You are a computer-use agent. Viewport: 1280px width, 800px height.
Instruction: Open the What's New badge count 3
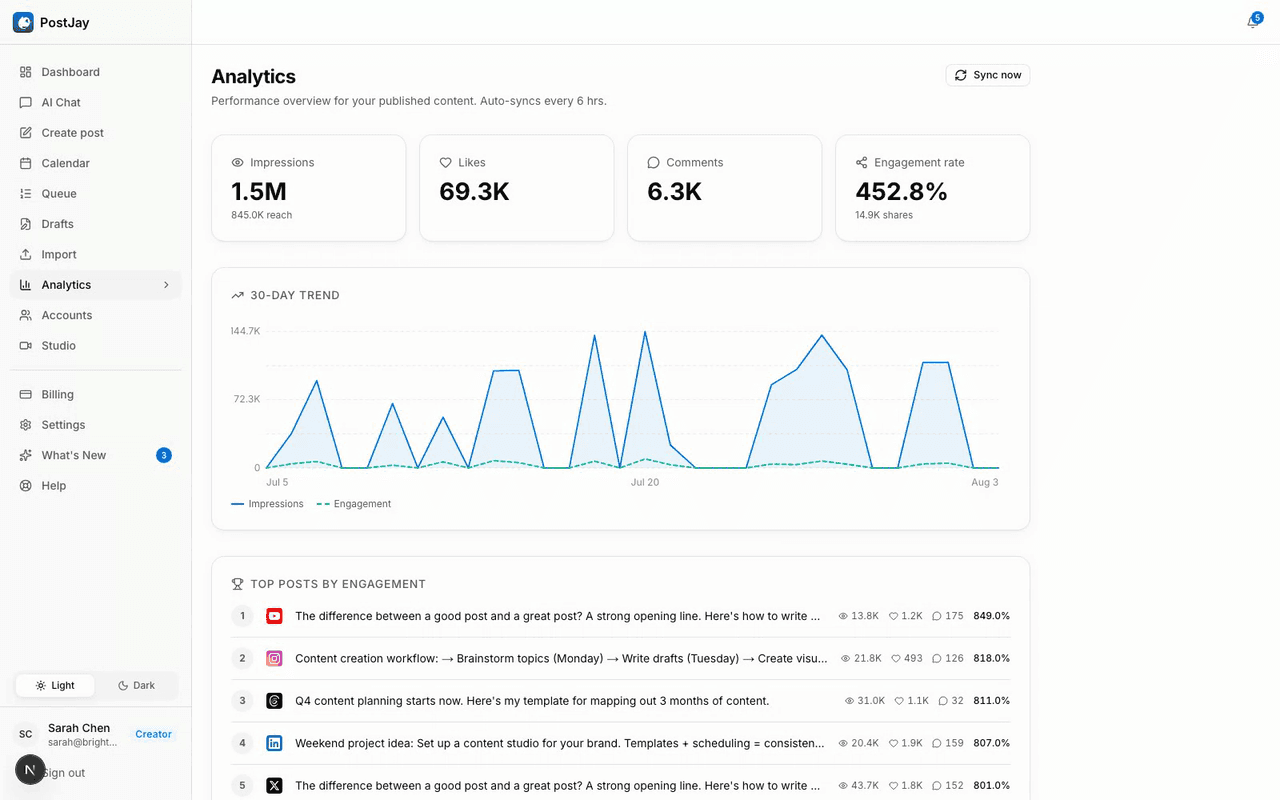pyautogui.click(x=164, y=455)
